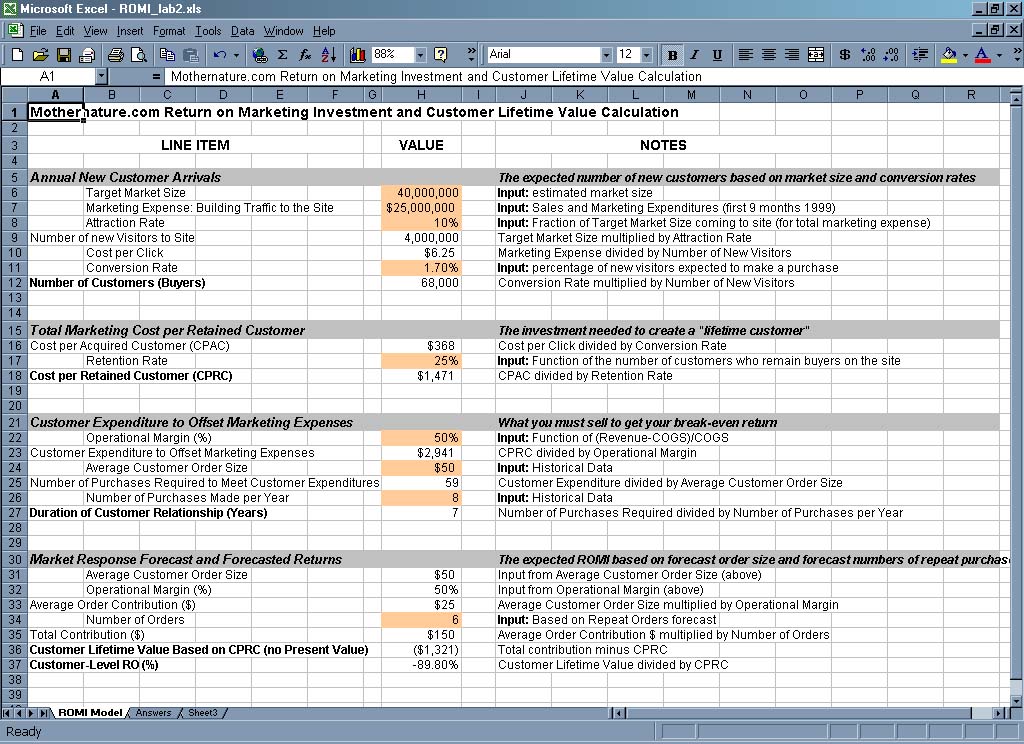The height and width of the screenshot is (744, 1024).
Task: Create a new workbook with the New icon
Action: tap(18, 55)
